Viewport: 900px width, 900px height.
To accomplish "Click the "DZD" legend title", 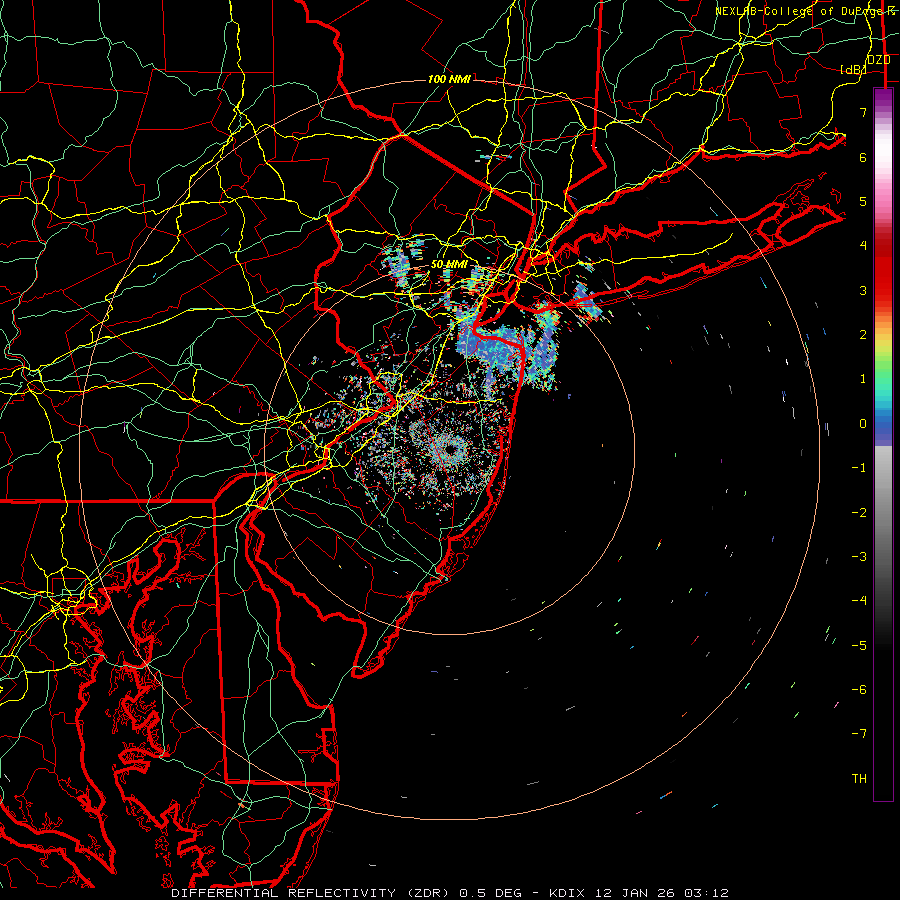I will (x=879, y=59).
